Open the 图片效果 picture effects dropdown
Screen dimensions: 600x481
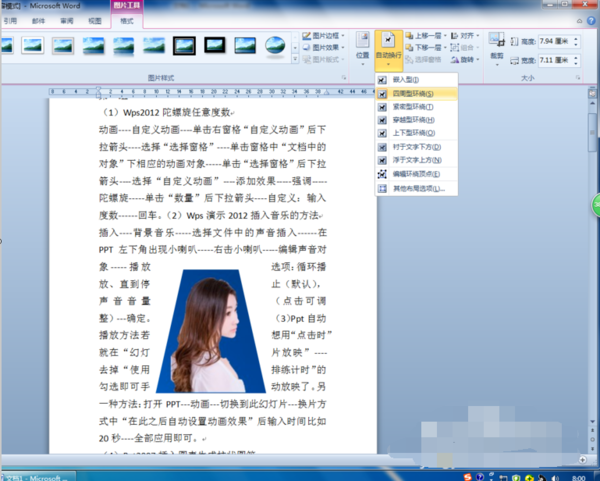pyautogui.click(x=325, y=47)
